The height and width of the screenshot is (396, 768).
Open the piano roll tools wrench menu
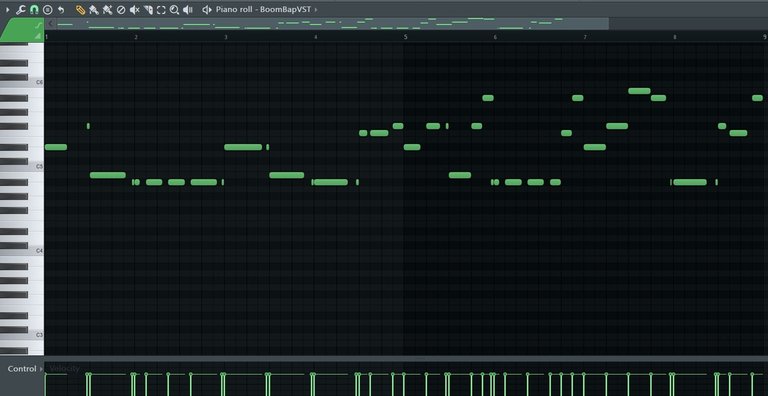(21, 10)
